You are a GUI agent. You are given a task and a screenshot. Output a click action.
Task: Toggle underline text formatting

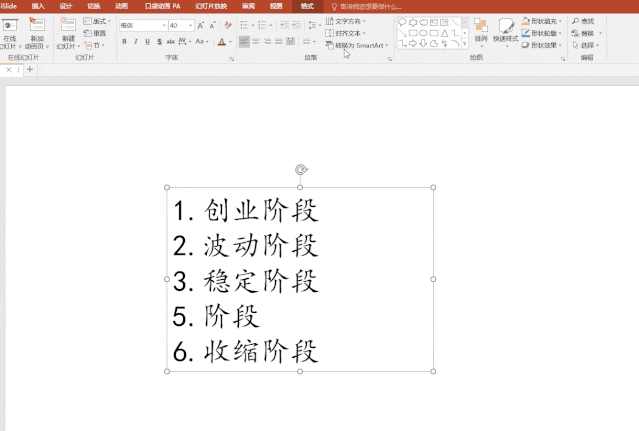click(x=147, y=41)
